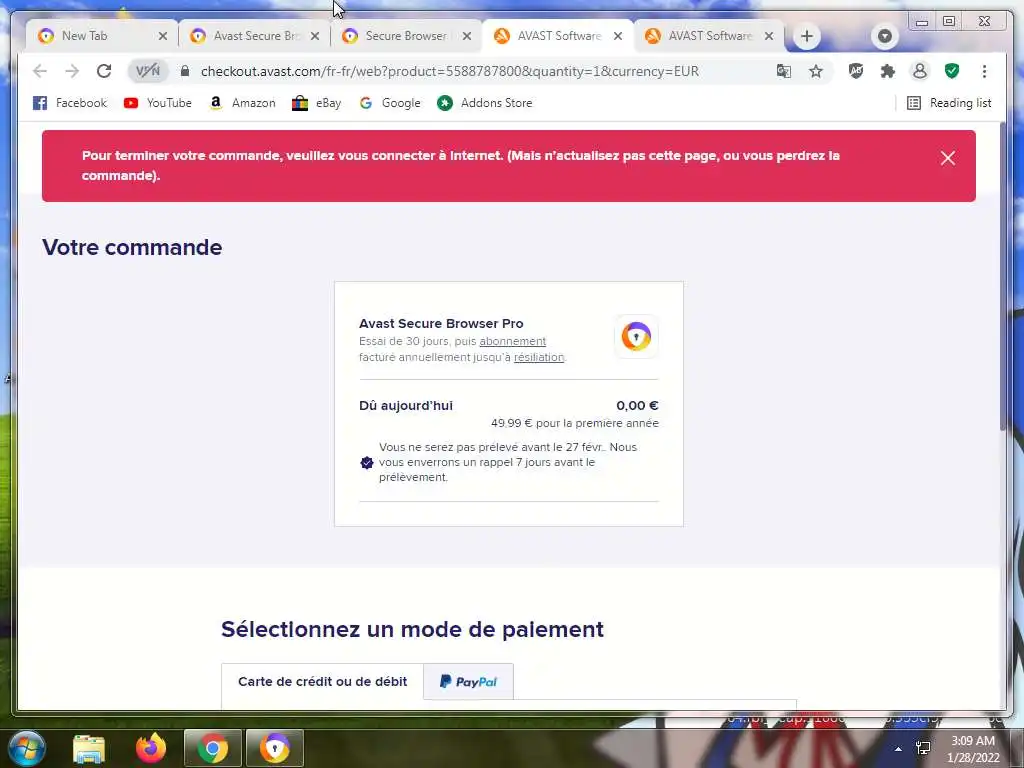The width and height of the screenshot is (1024, 768).
Task: Bookmark this page with the star icon
Action: tap(816, 71)
